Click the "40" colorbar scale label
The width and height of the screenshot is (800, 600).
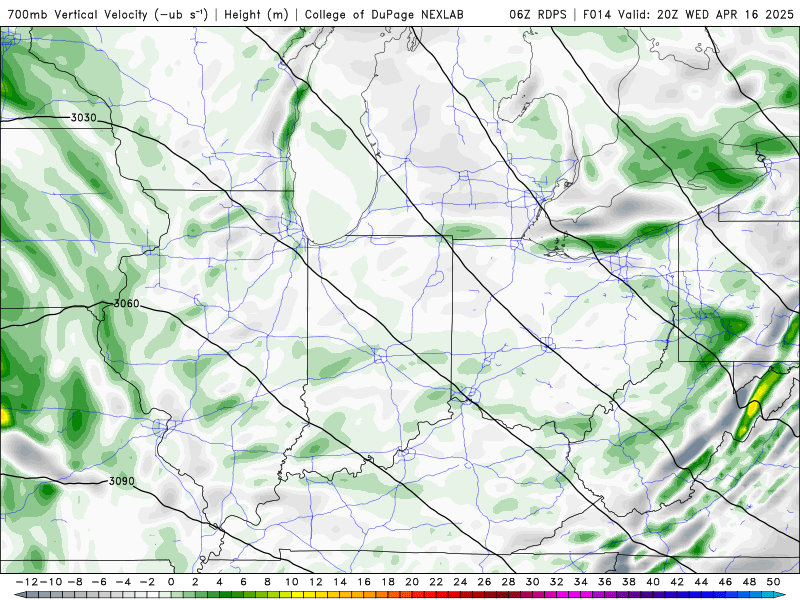[653, 582]
